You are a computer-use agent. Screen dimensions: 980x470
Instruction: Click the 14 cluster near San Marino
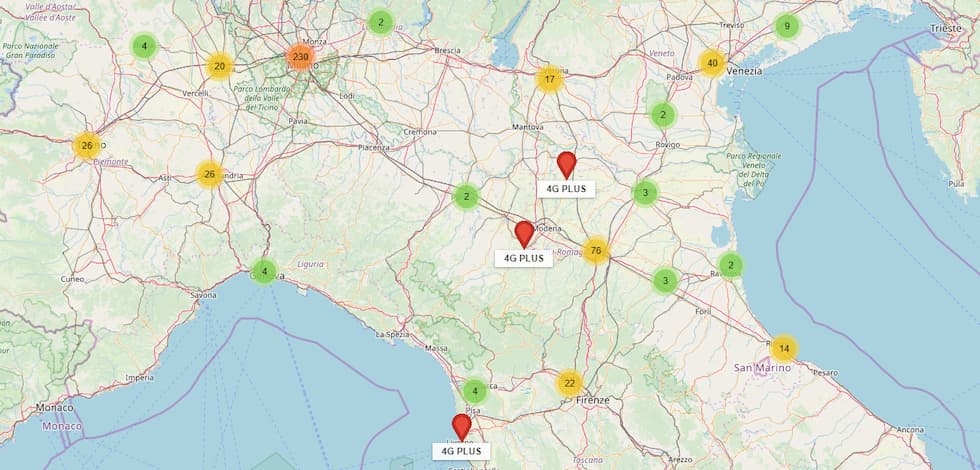pos(784,349)
